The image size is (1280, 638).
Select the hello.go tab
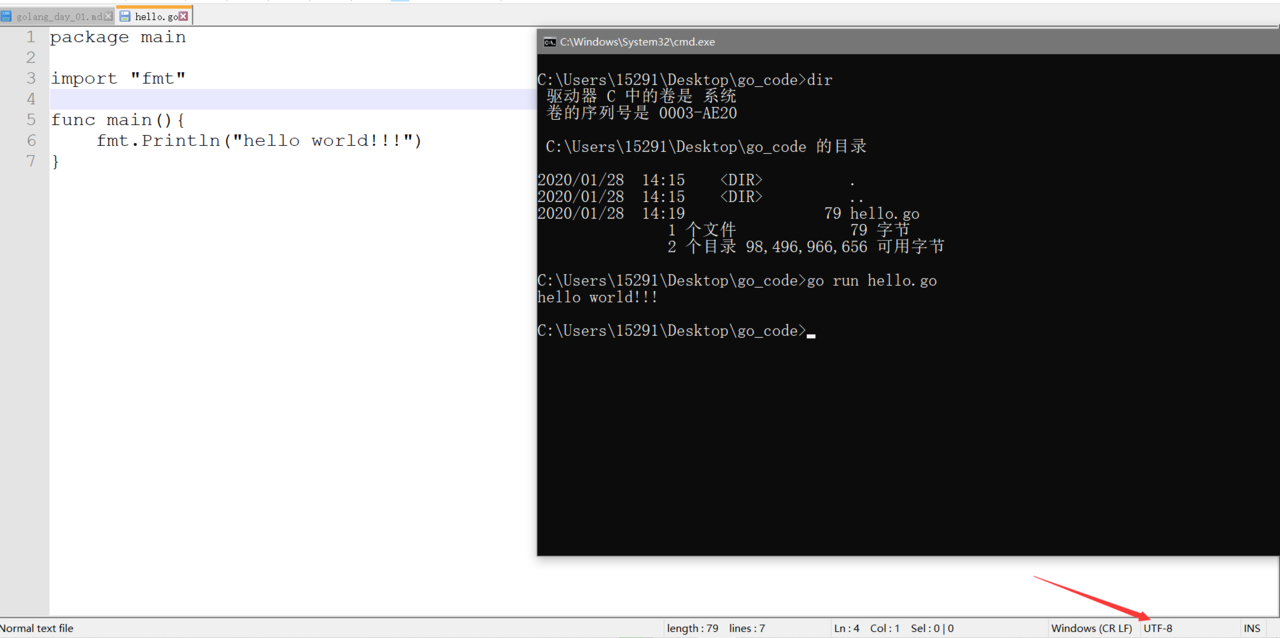pyautogui.click(x=156, y=17)
